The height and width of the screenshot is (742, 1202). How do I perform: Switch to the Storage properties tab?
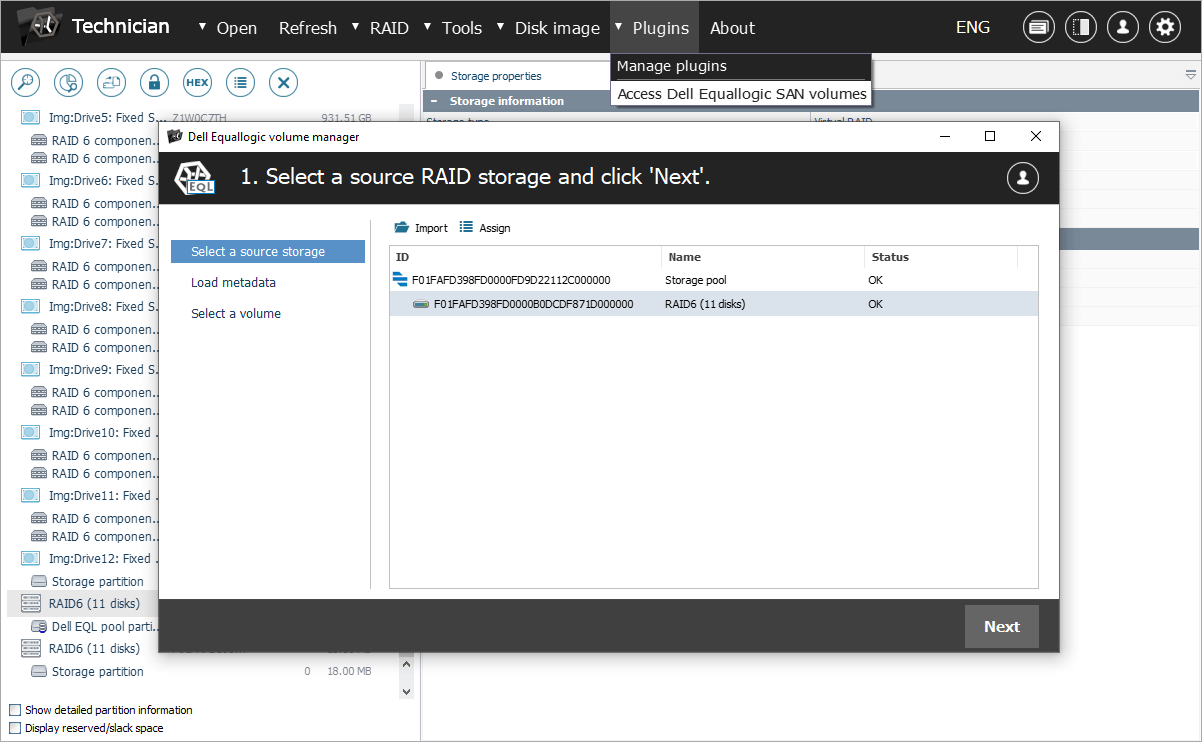coord(496,76)
